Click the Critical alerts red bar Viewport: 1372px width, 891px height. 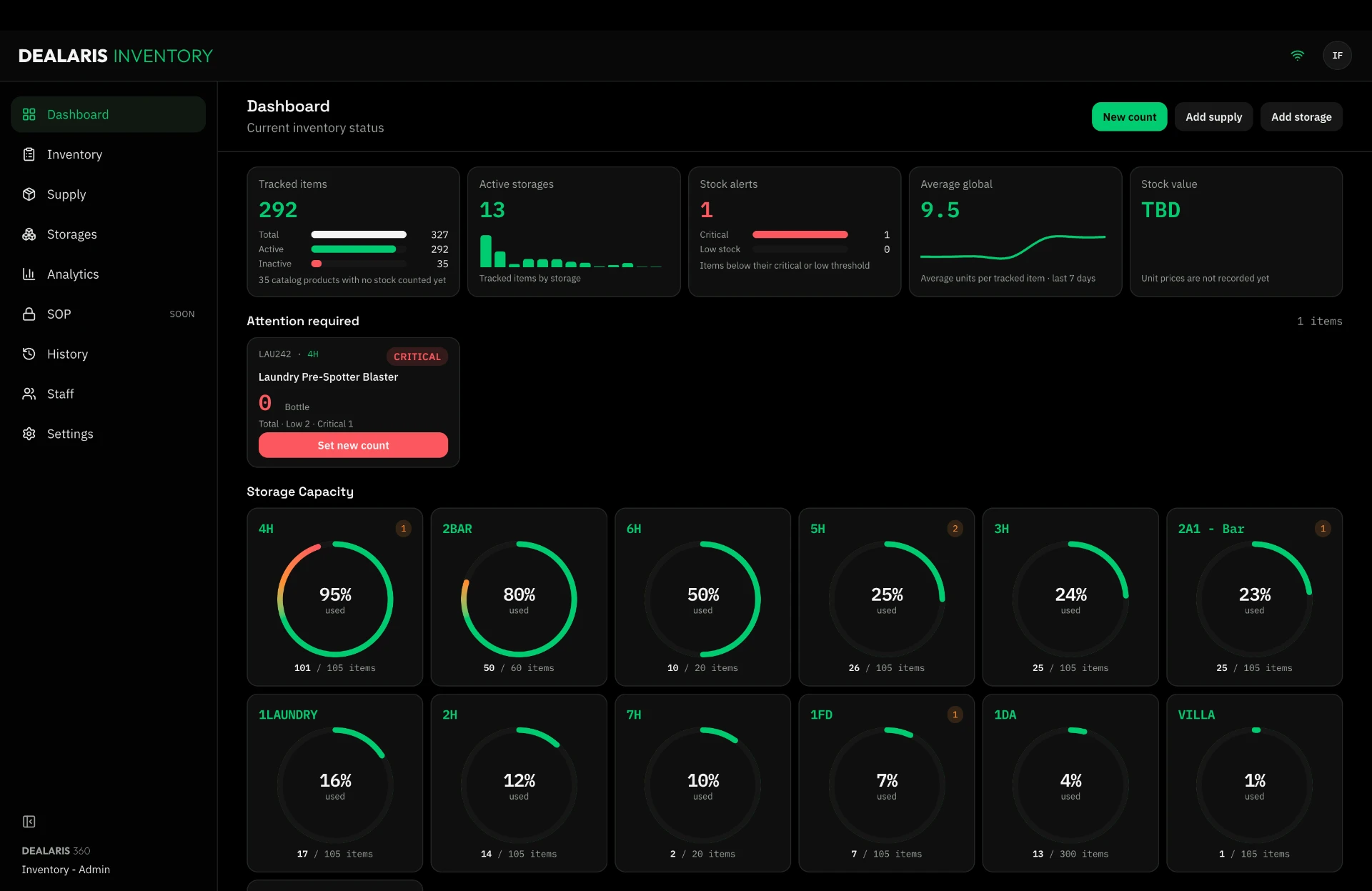800,234
